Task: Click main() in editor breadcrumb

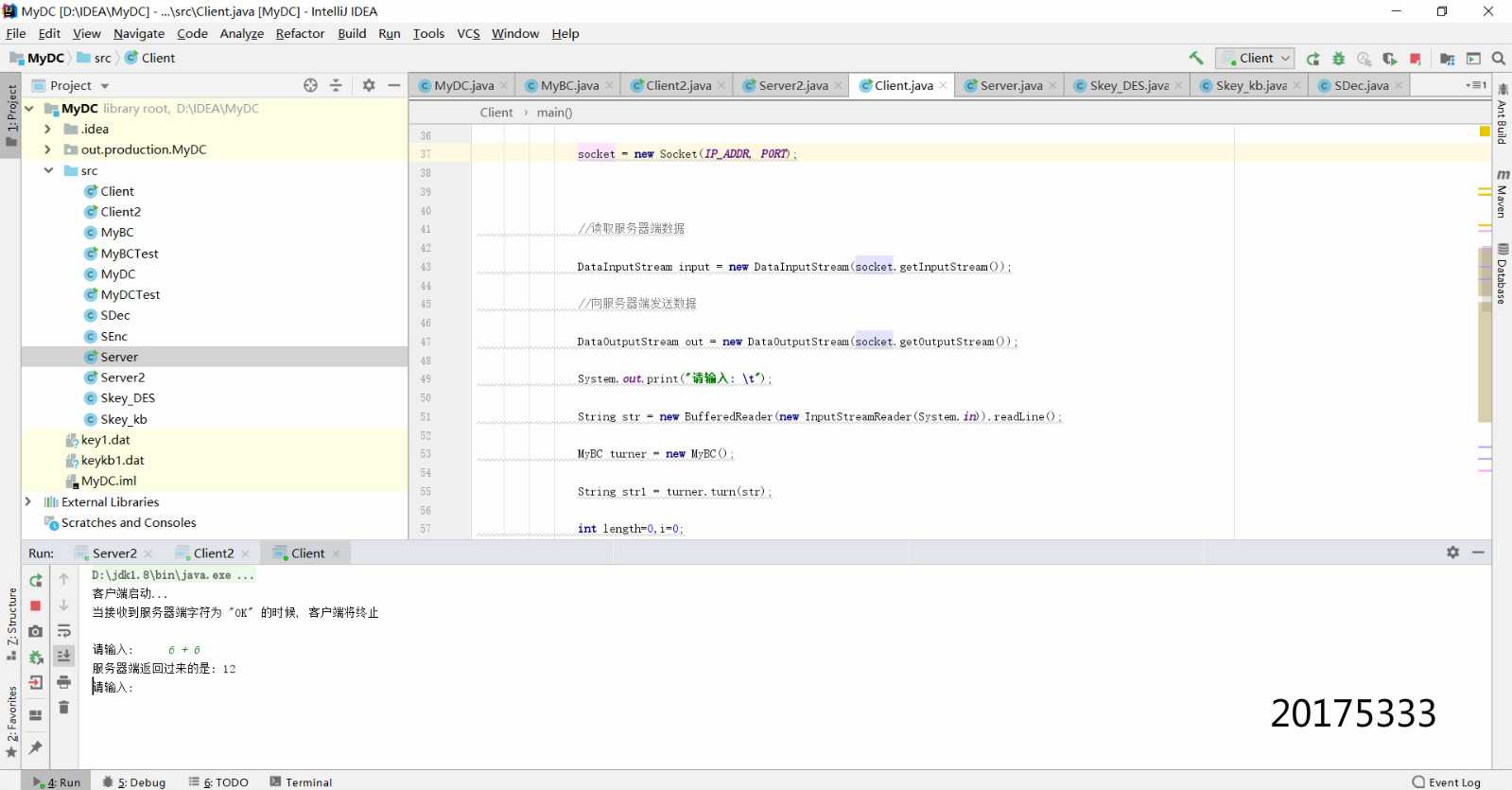Action: 554,113
